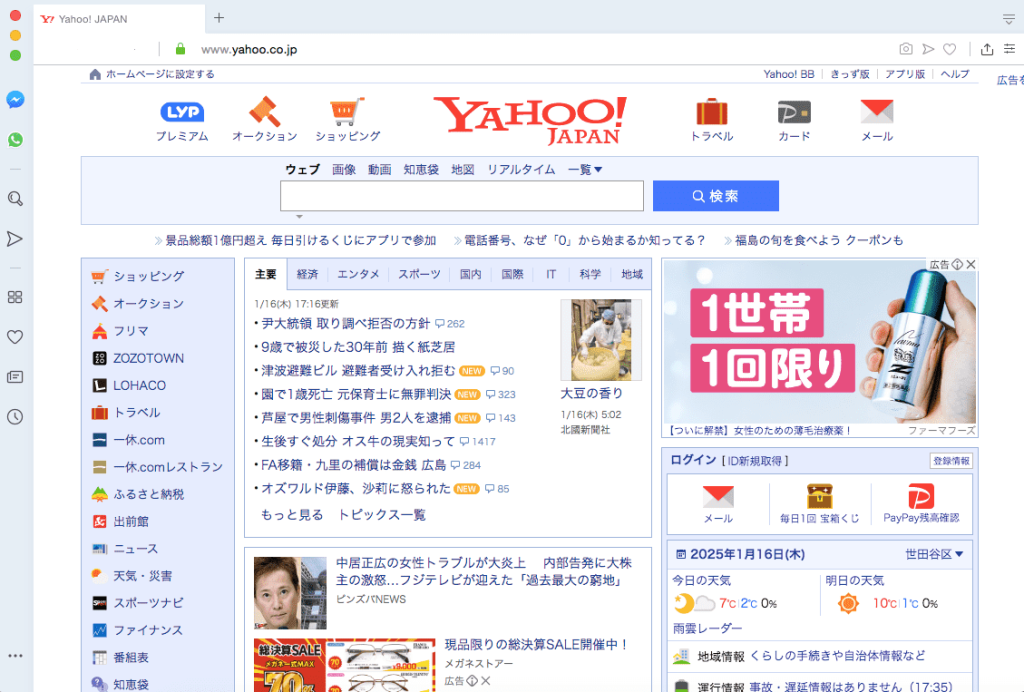Screen dimensions: 1024x692
Task: Open WhatsApp in the browser sidebar
Action: [x=16, y=140]
